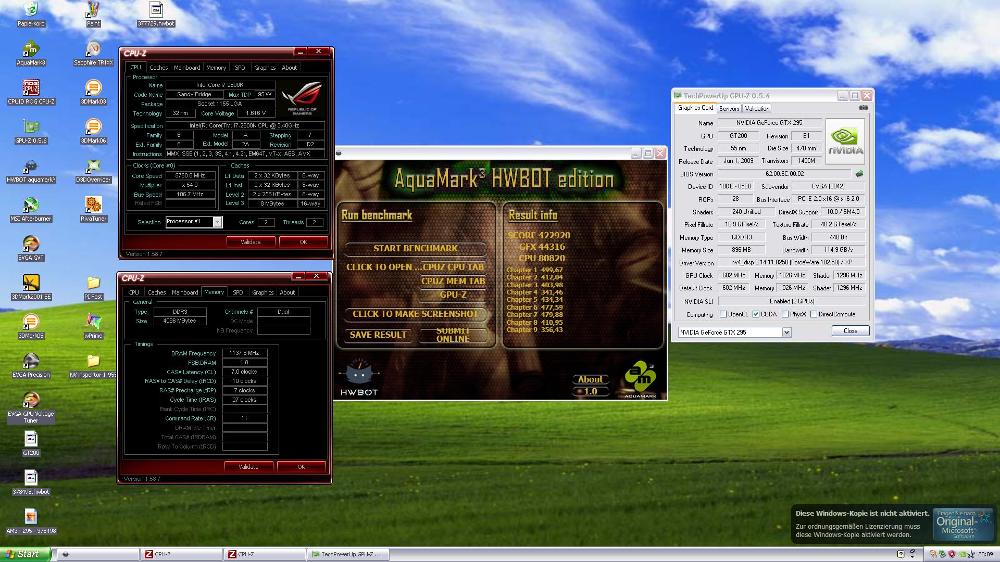Launch the wPrime desktop shortcut
1000x562 pixels.
point(93,325)
